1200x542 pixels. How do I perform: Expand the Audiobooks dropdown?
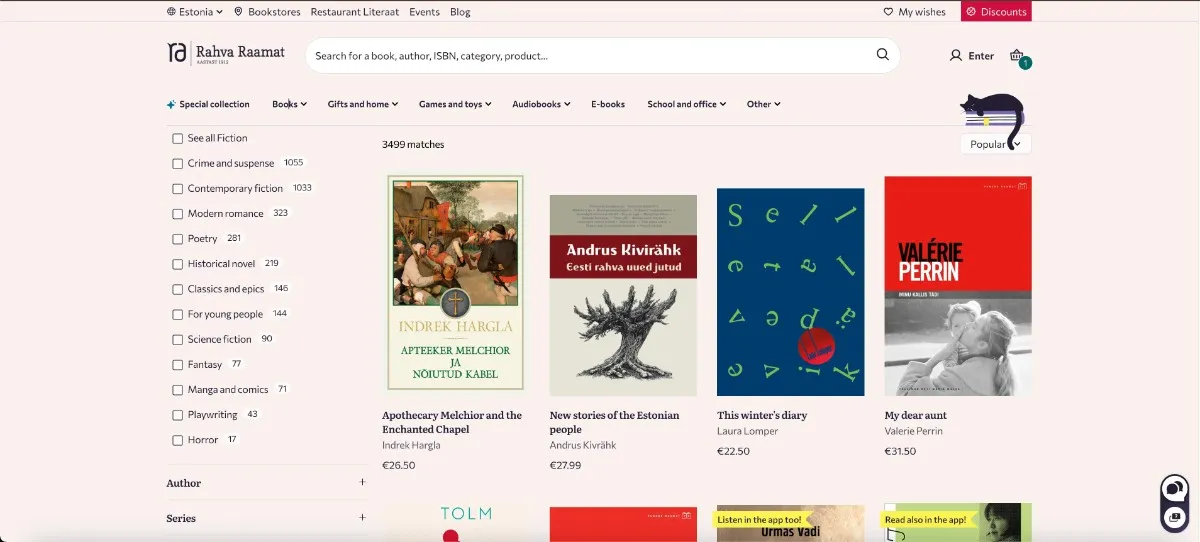click(541, 104)
